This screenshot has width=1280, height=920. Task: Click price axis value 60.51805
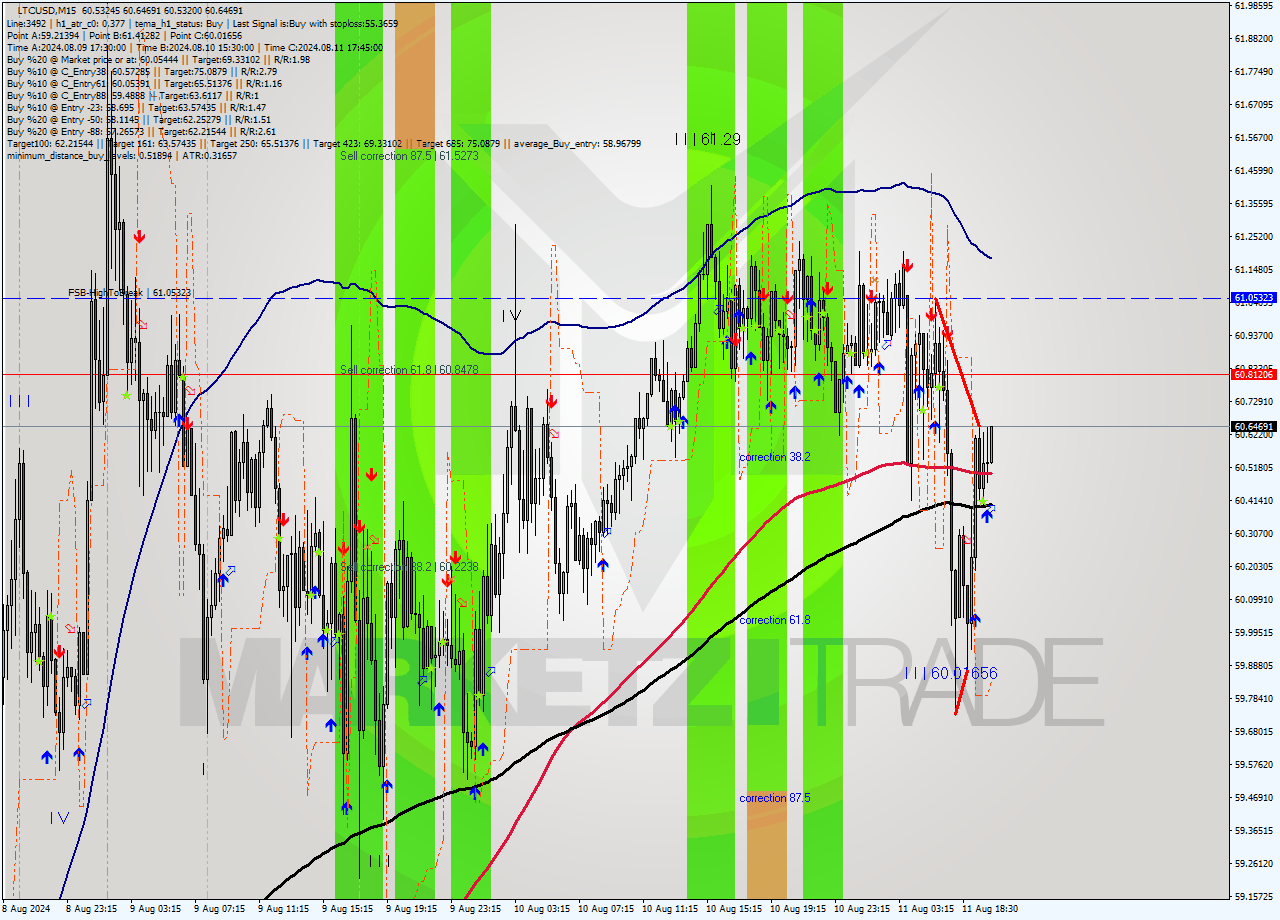1254,467
